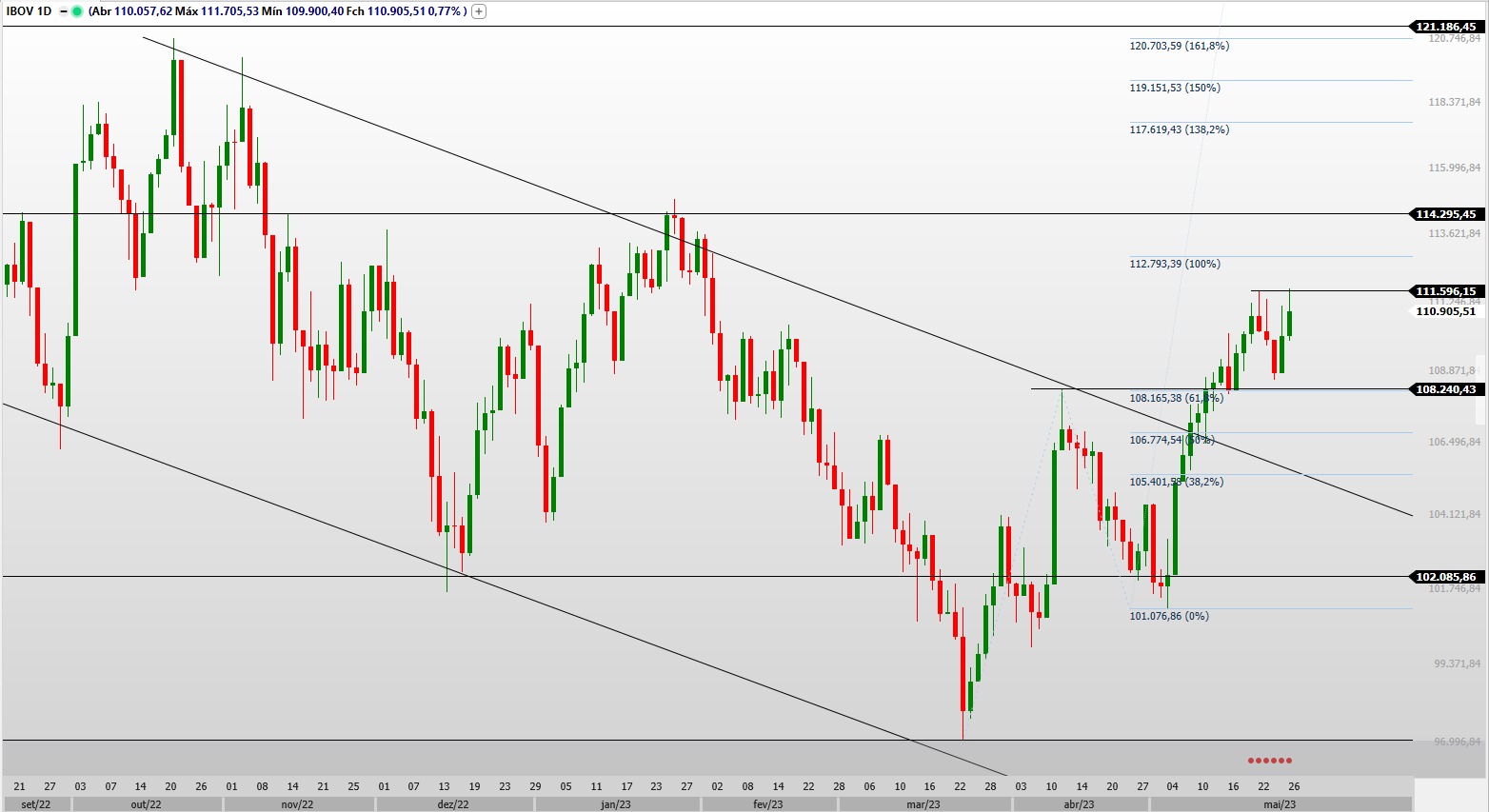Select the mar/23 month label
1489x812 pixels.
(922, 802)
